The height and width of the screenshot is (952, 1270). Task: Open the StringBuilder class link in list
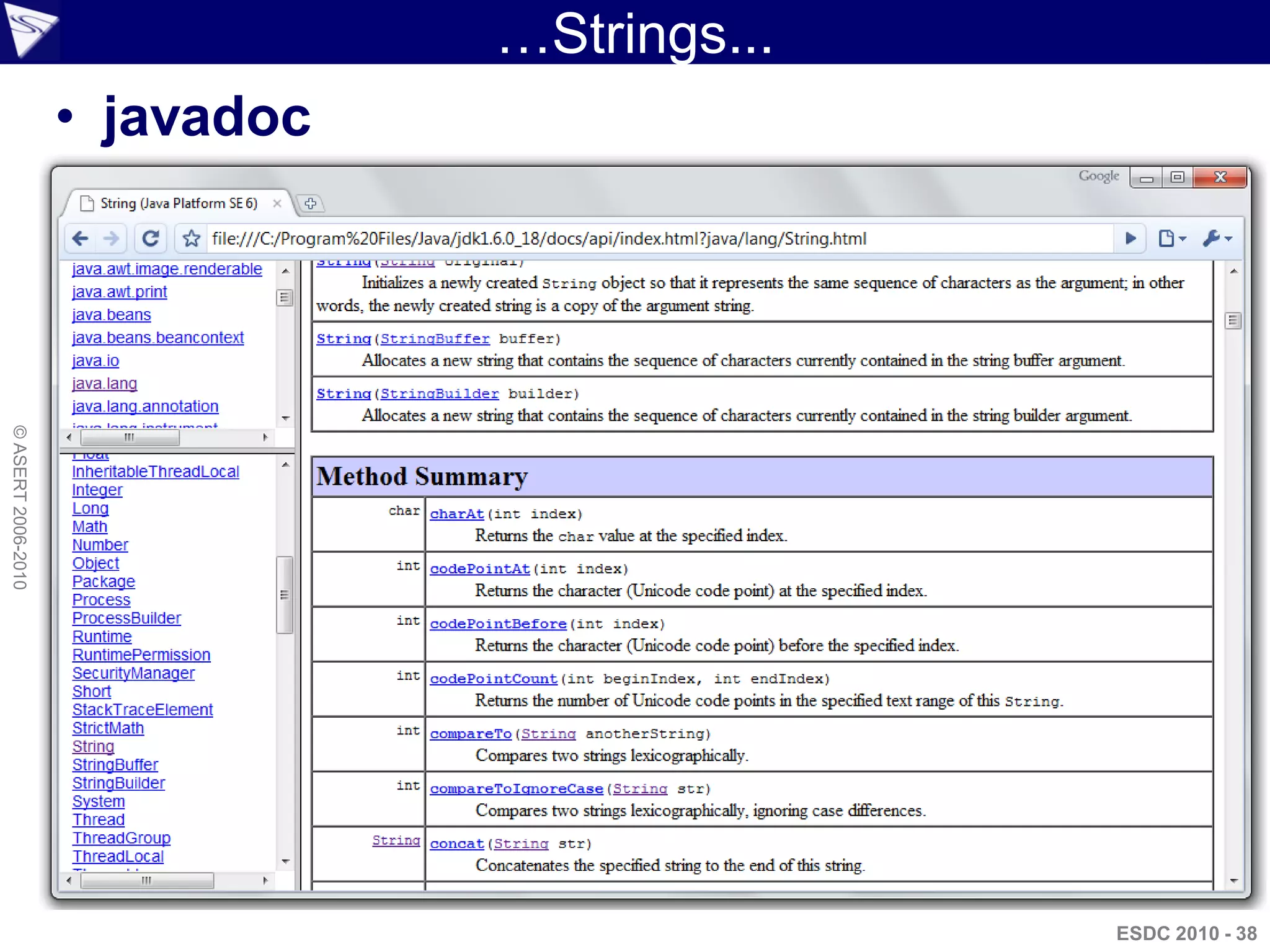(118, 783)
